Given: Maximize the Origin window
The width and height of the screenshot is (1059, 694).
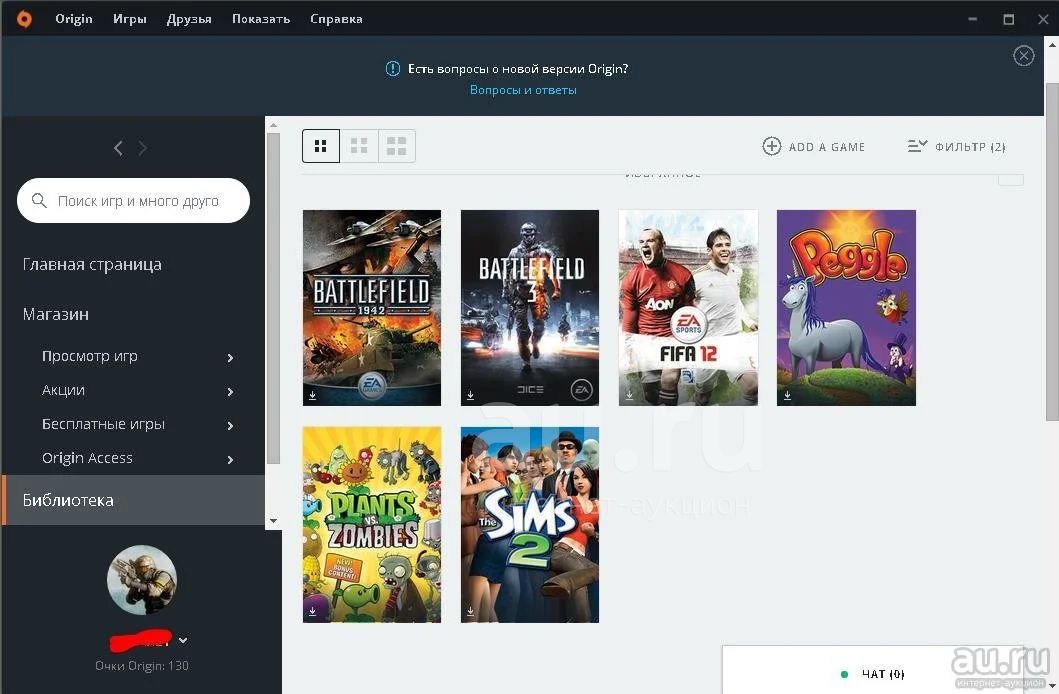Looking at the screenshot, I should 1008,19.
